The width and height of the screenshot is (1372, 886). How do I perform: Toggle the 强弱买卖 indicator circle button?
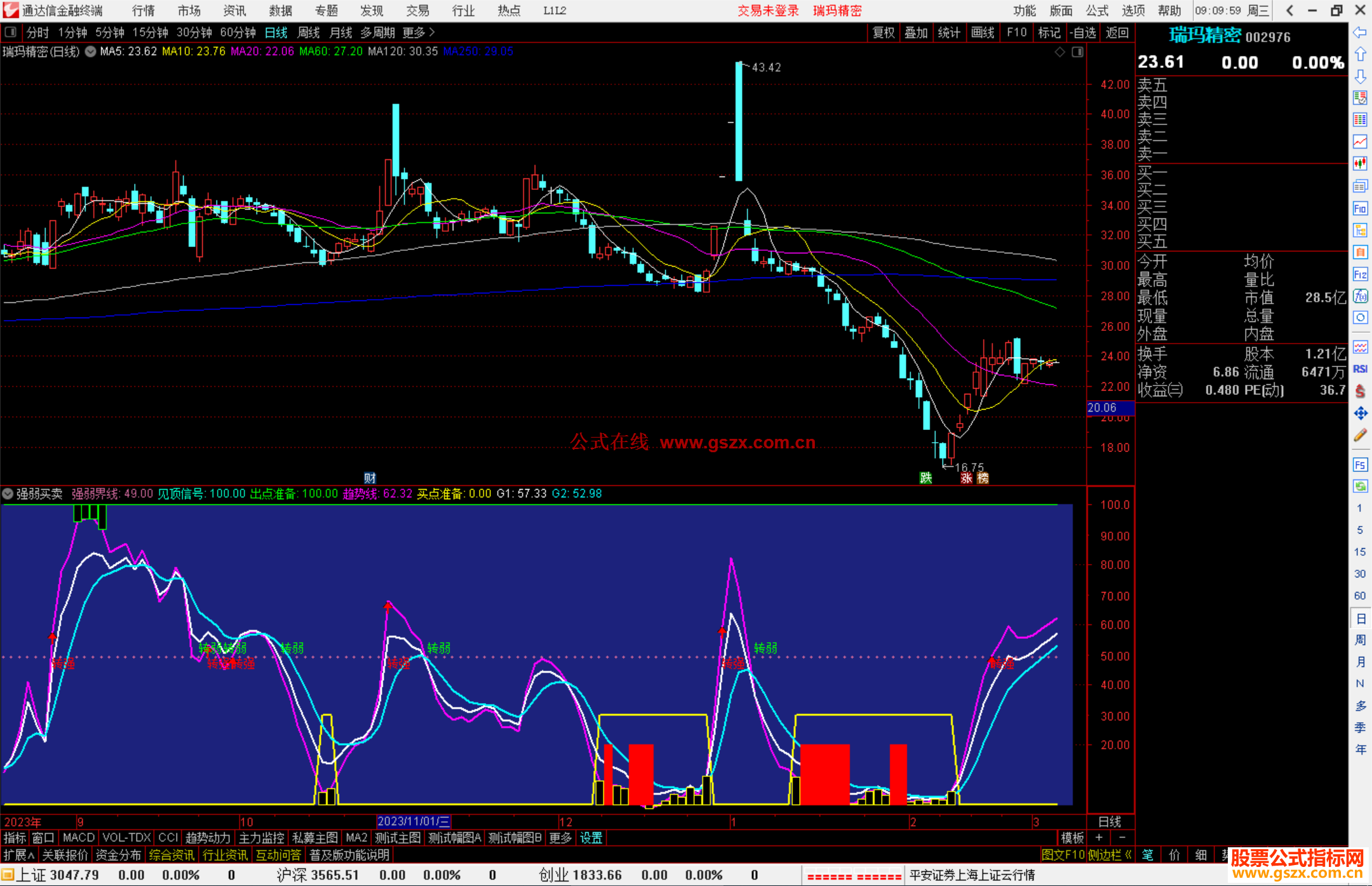(8, 493)
